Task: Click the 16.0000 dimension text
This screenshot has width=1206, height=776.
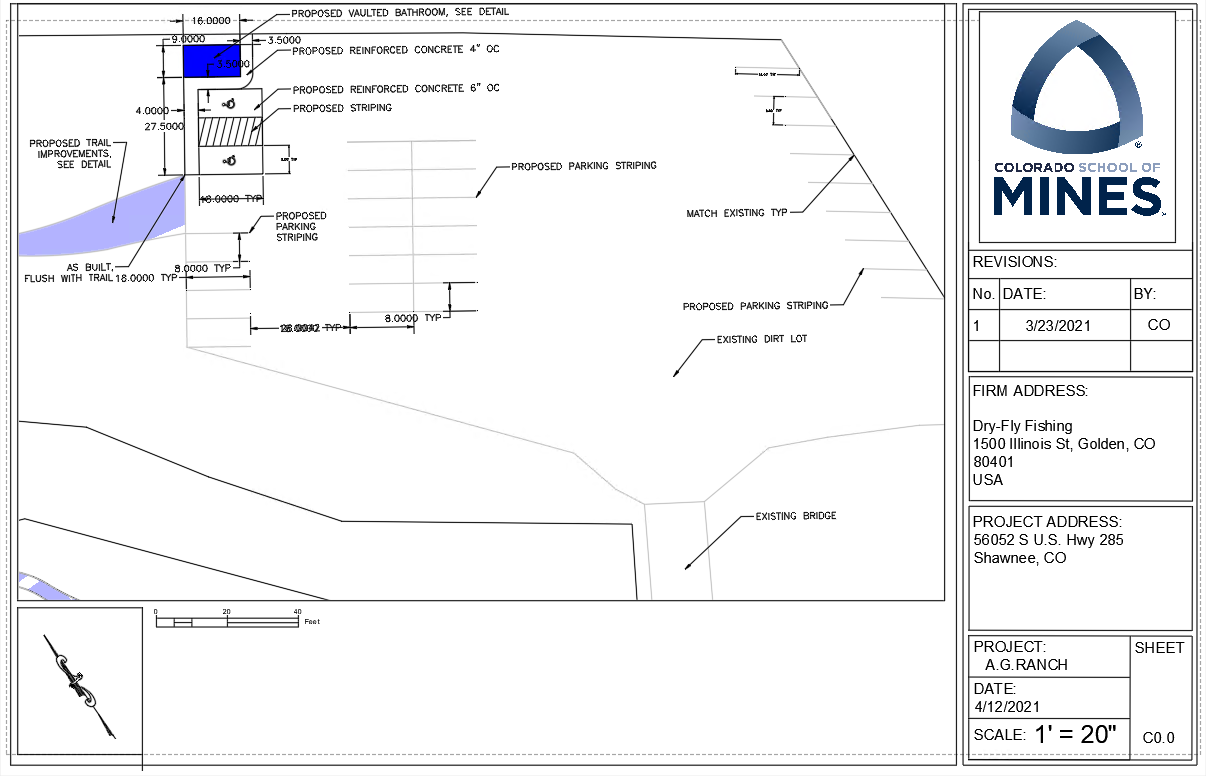Action: tap(212, 20)
